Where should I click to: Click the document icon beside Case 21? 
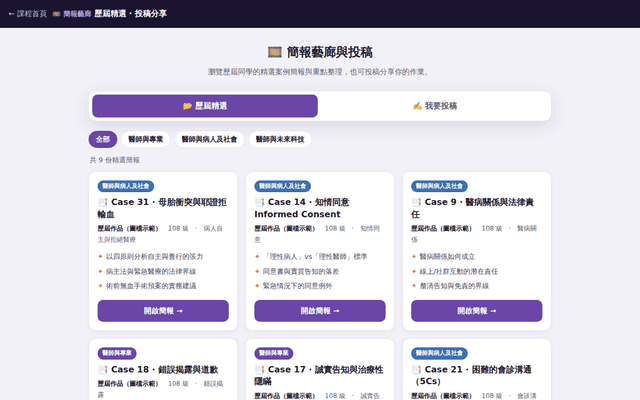coord(416,369)
